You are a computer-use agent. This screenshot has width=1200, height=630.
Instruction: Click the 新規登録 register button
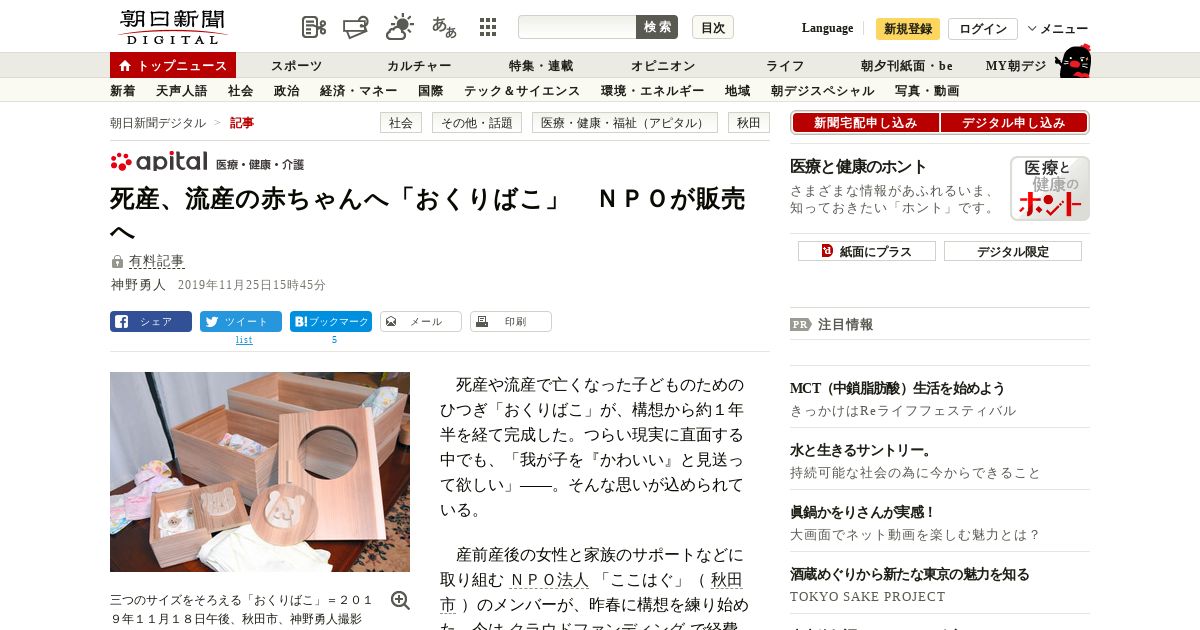(908, 29)
